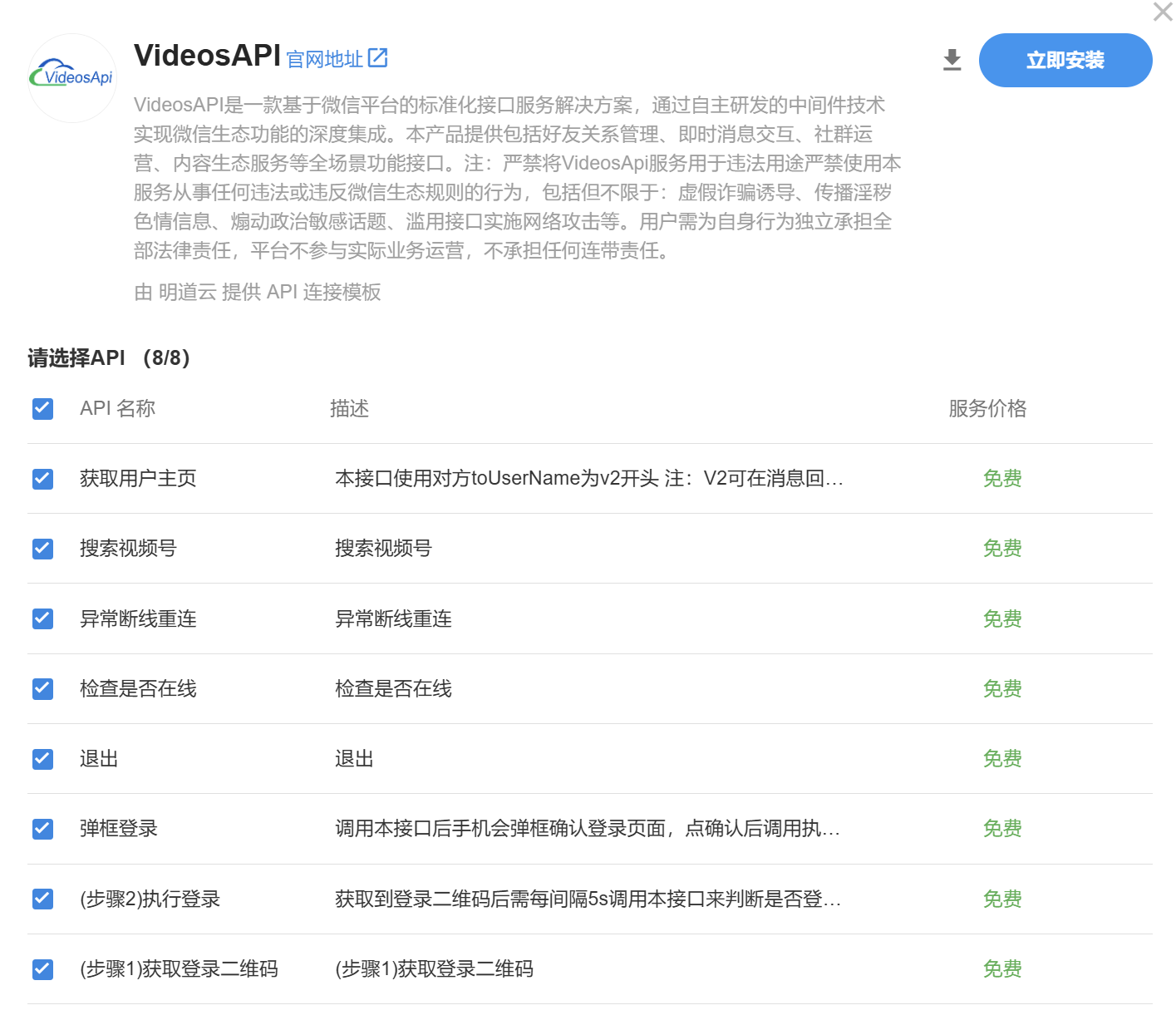
Task: Click the 获取用户主页 API name
Action: point(138,479)
